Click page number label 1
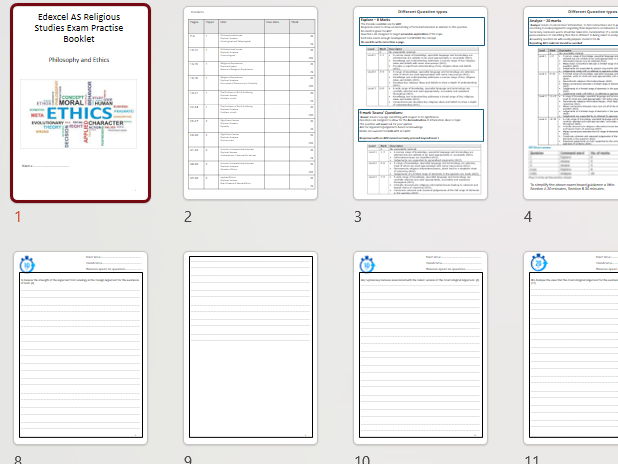 [x=18, y=216]
